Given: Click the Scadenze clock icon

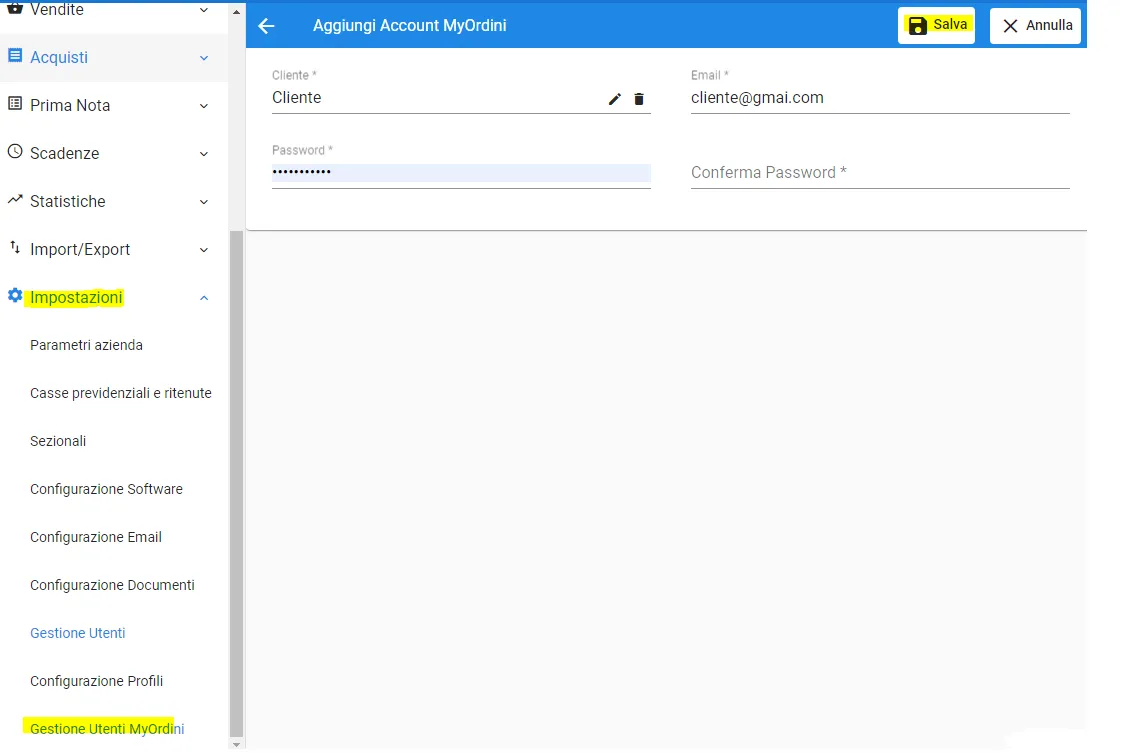Looking at the screenshot, I should pos(14,152).
